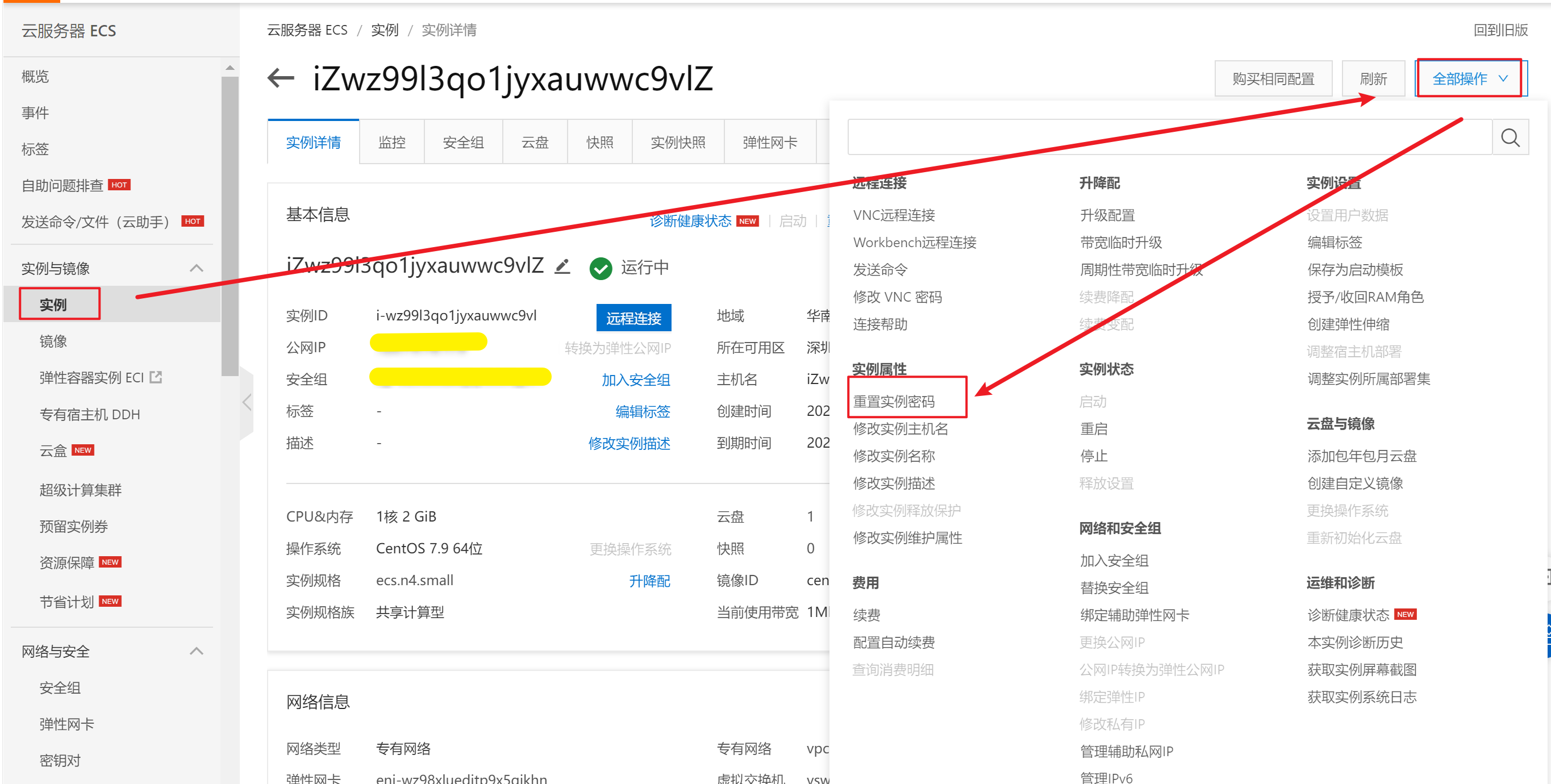The width and height of the screenshot is (1551, 784).
Task: Select 获取实例屏幕截图 menu entry
Action: [1361, 670]
